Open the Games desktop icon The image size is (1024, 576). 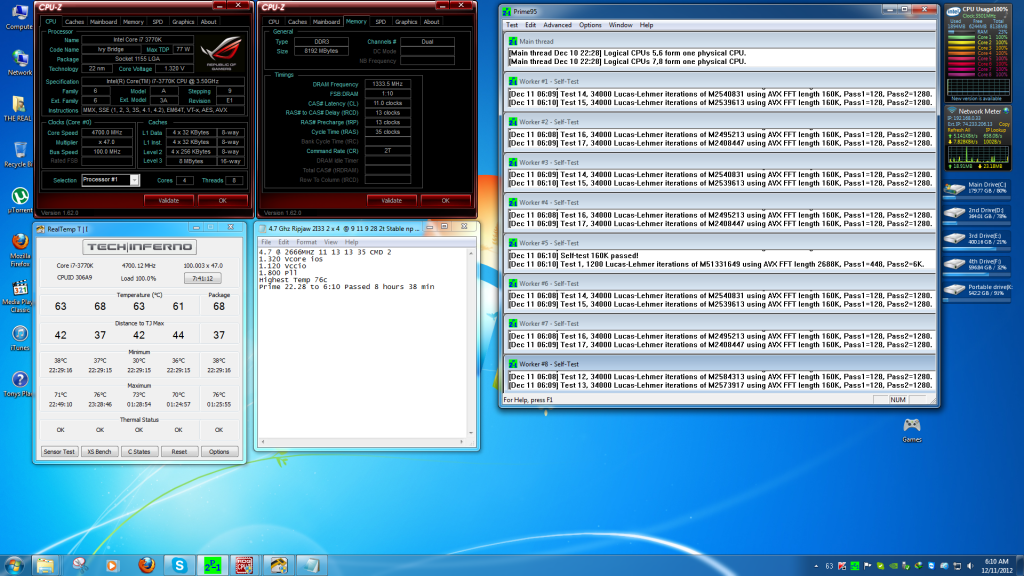coord(912,430)
